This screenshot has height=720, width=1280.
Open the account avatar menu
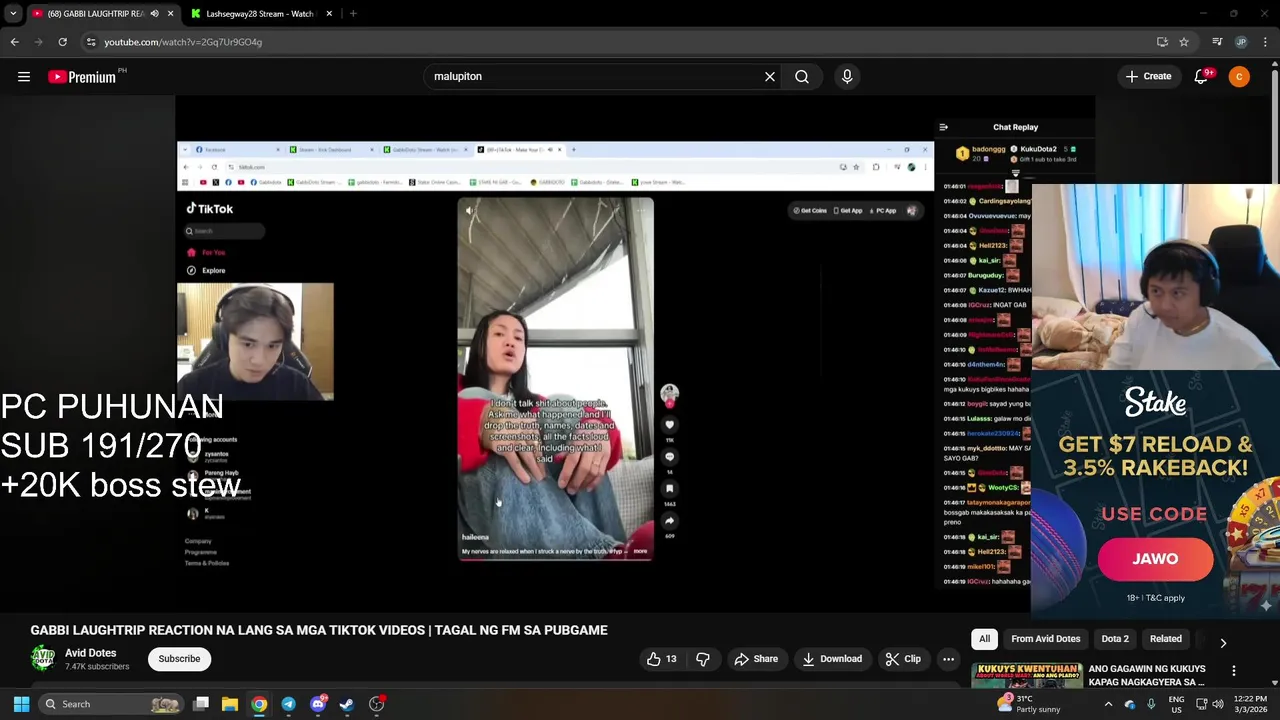pyautogui.click(x=1239, y=77)
